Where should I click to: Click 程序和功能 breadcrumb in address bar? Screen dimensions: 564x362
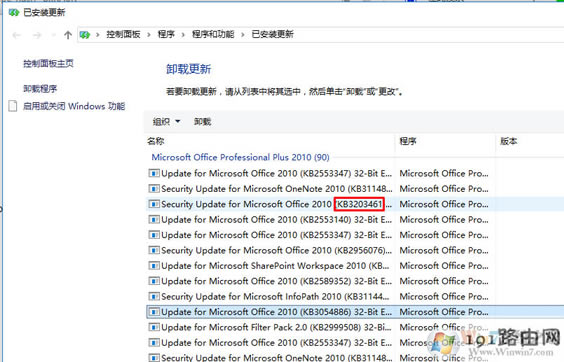[x=213, y=35]
